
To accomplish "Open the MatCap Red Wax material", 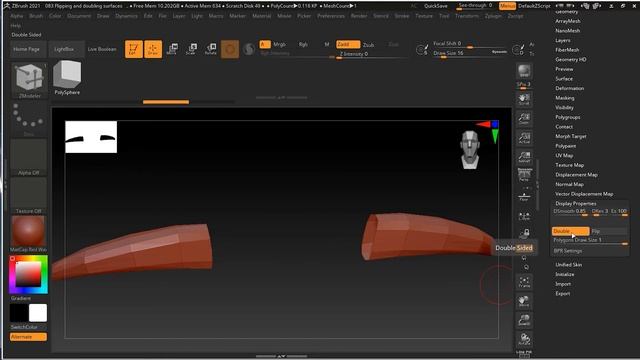I will [x=28, y=234].
